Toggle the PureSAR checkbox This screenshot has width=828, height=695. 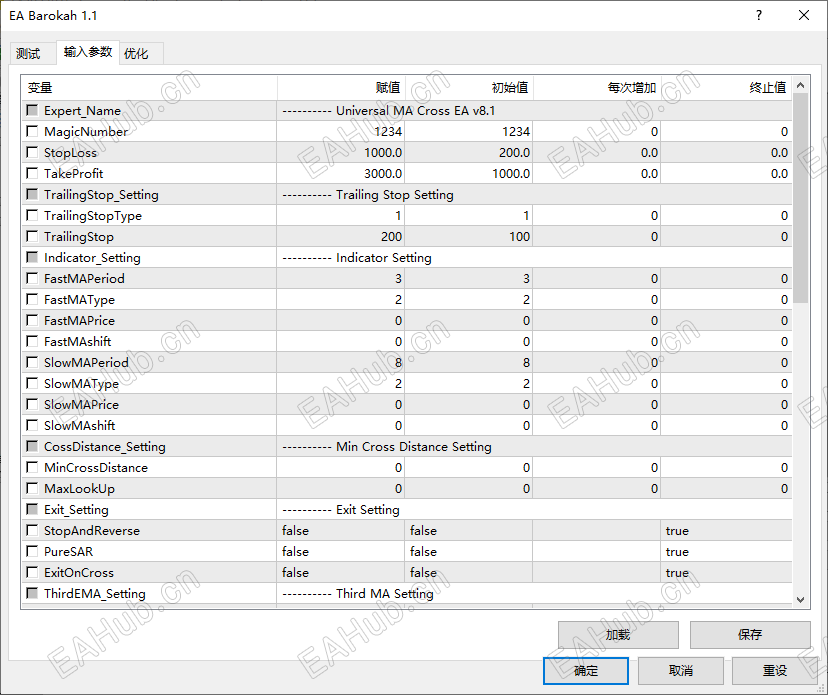[32, 551]
